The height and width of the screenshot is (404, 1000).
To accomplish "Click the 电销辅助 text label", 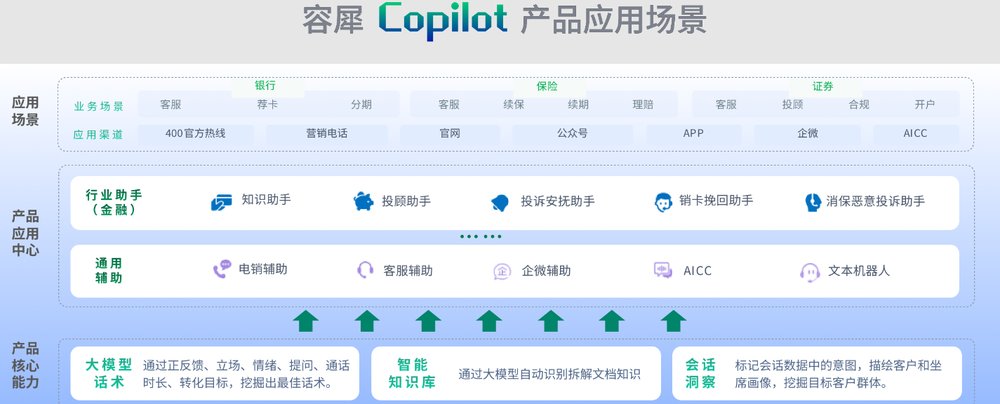I will (263, 269).
